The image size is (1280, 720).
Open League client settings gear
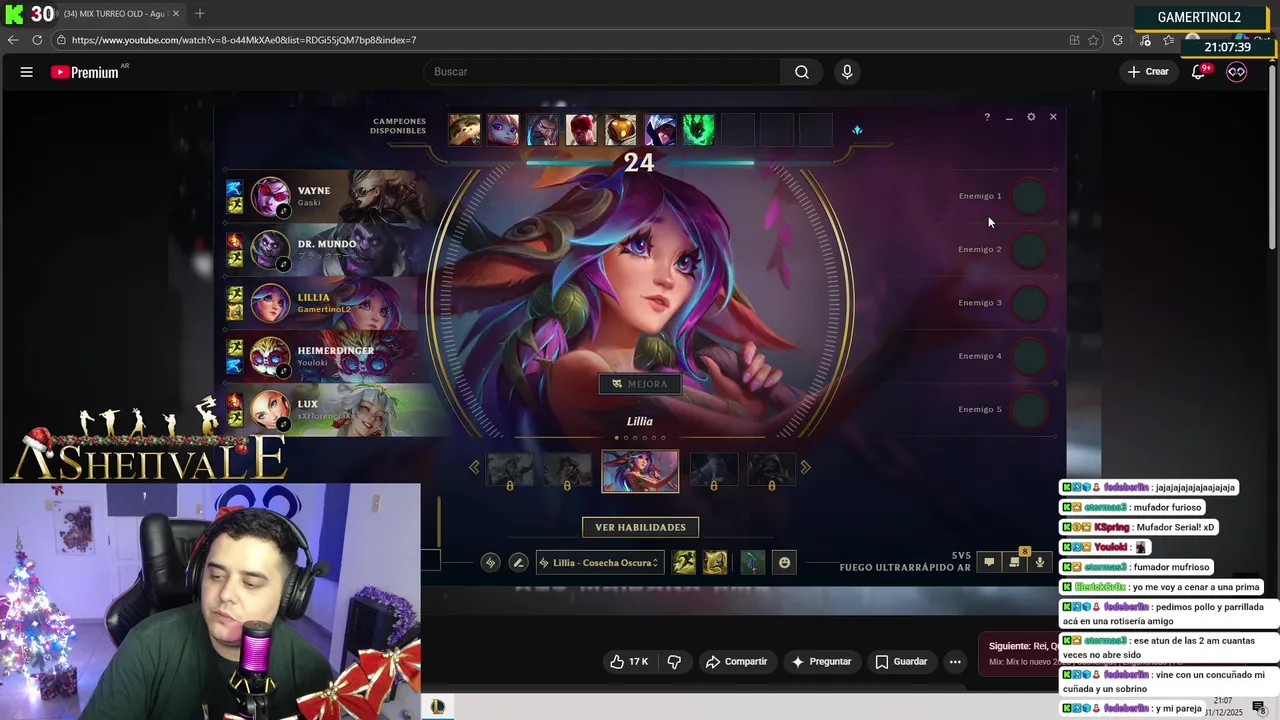[x=1031, y=117]
